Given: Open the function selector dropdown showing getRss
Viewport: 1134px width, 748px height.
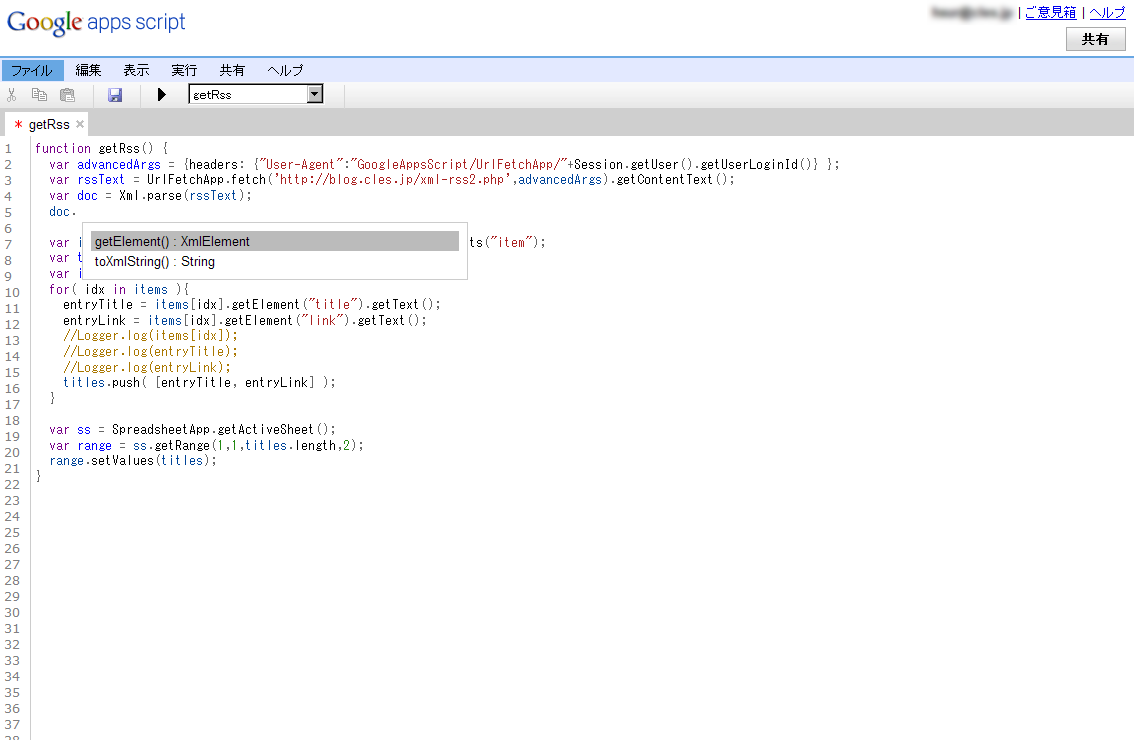Looking at the screenshot, I should [313, 93].
